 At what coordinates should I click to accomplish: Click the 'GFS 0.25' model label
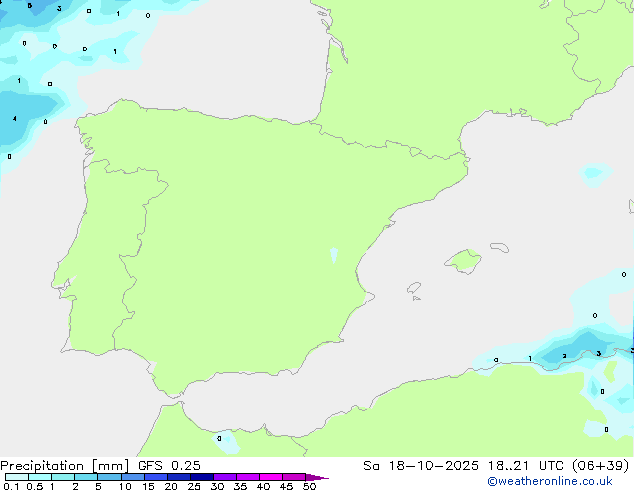coord(169,466)
